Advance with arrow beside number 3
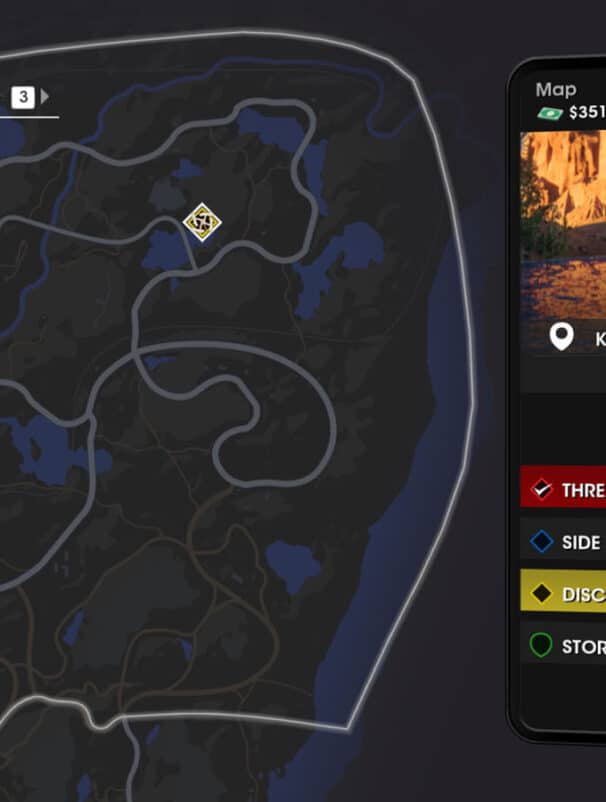This screenshot has width=606, height=802. pyautogui.click(x=44, y=96)
